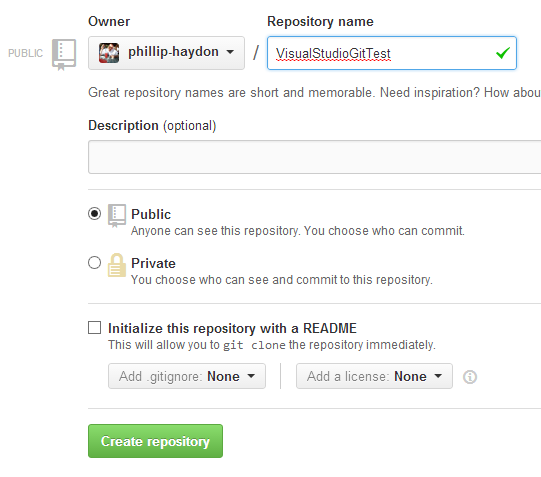
Task: Click the book icon next to Public option
Action: point(117,216)
